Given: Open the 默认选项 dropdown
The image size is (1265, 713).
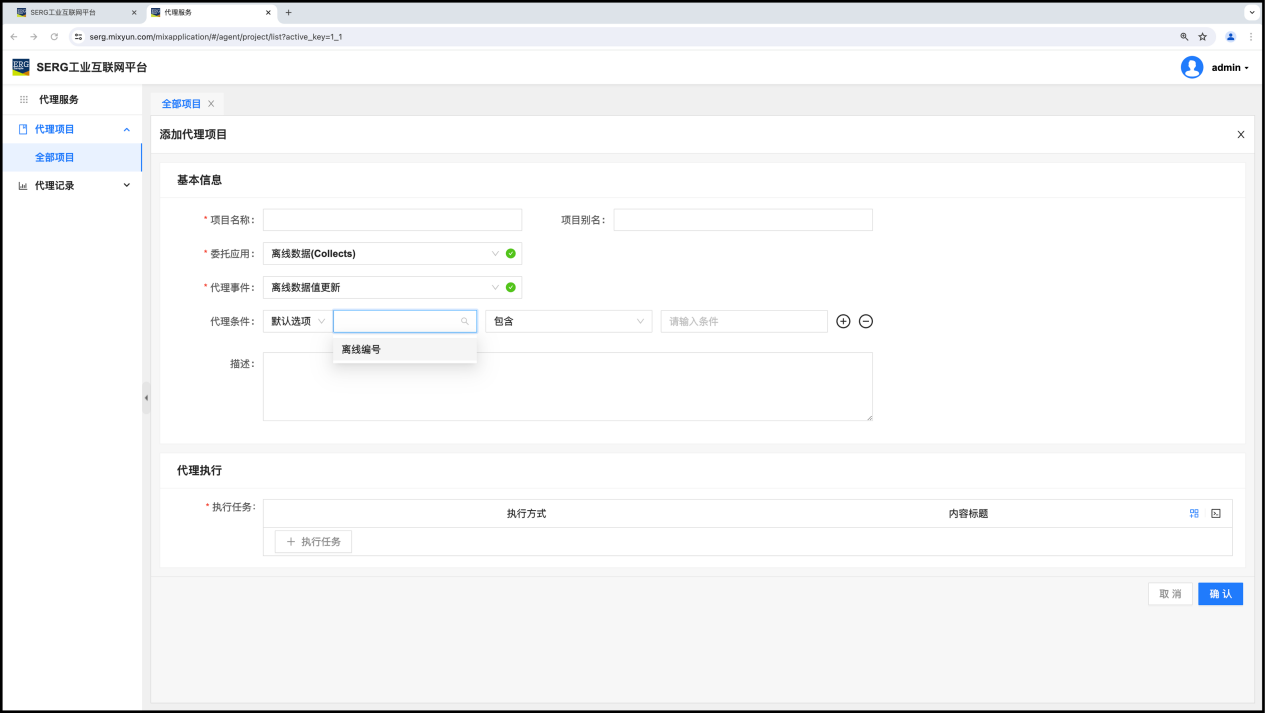Looking at the screenshot, I should coord(296,321).
